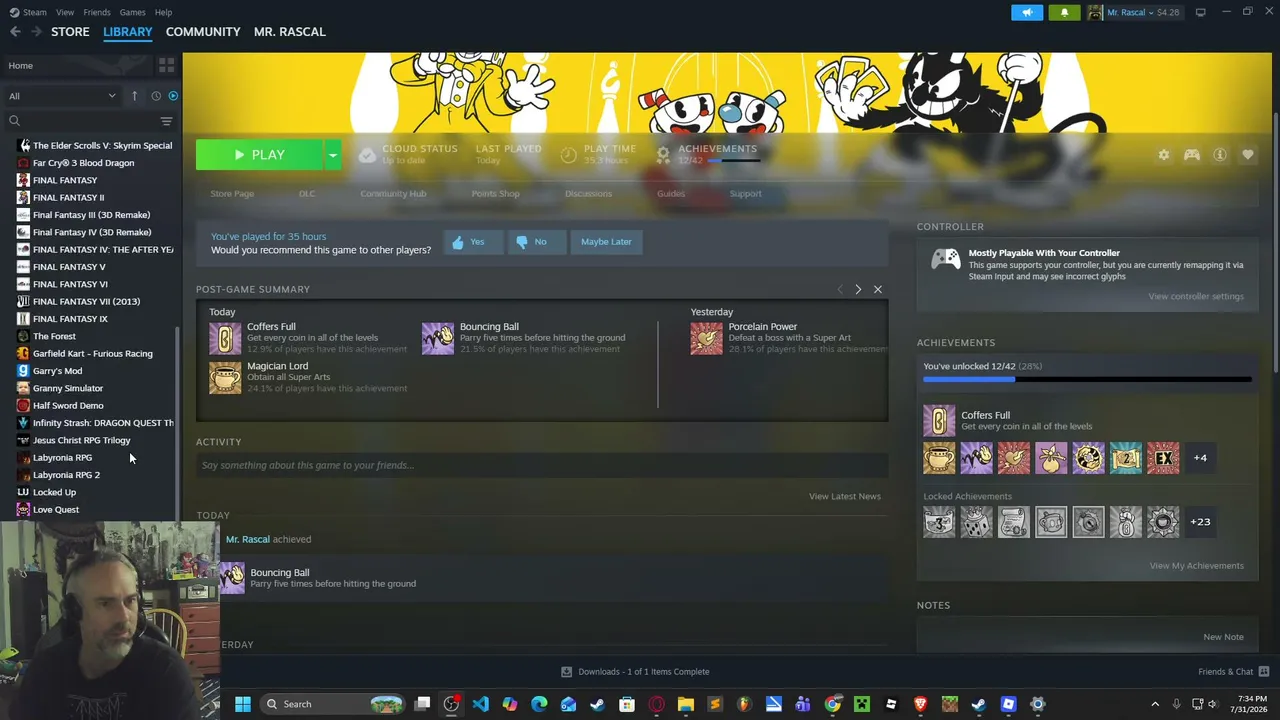Screen dimensions: 1280x720
Task: Create a New Note
Action: [1224, 637]
